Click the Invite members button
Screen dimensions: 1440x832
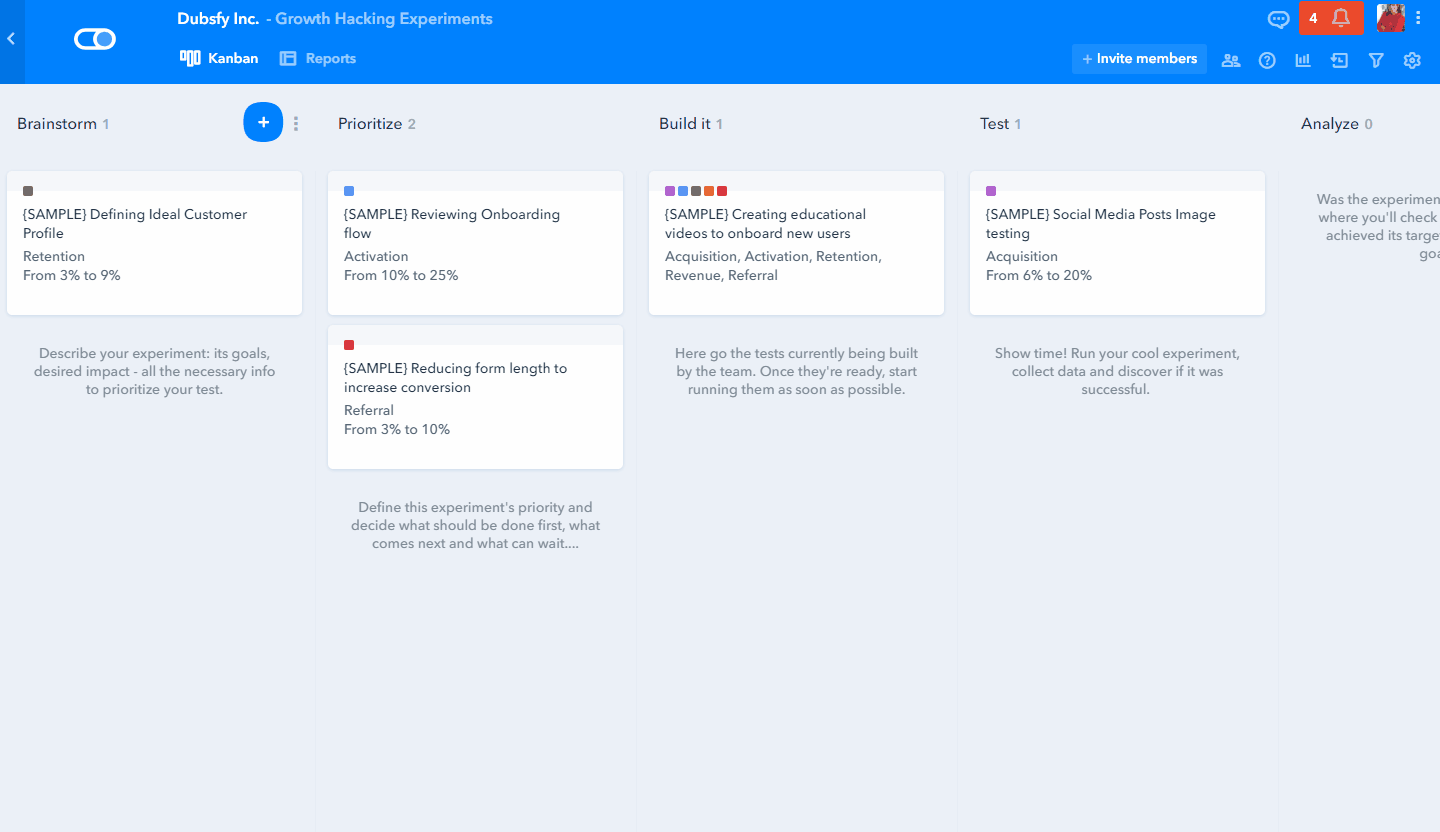pos(1139,59)
